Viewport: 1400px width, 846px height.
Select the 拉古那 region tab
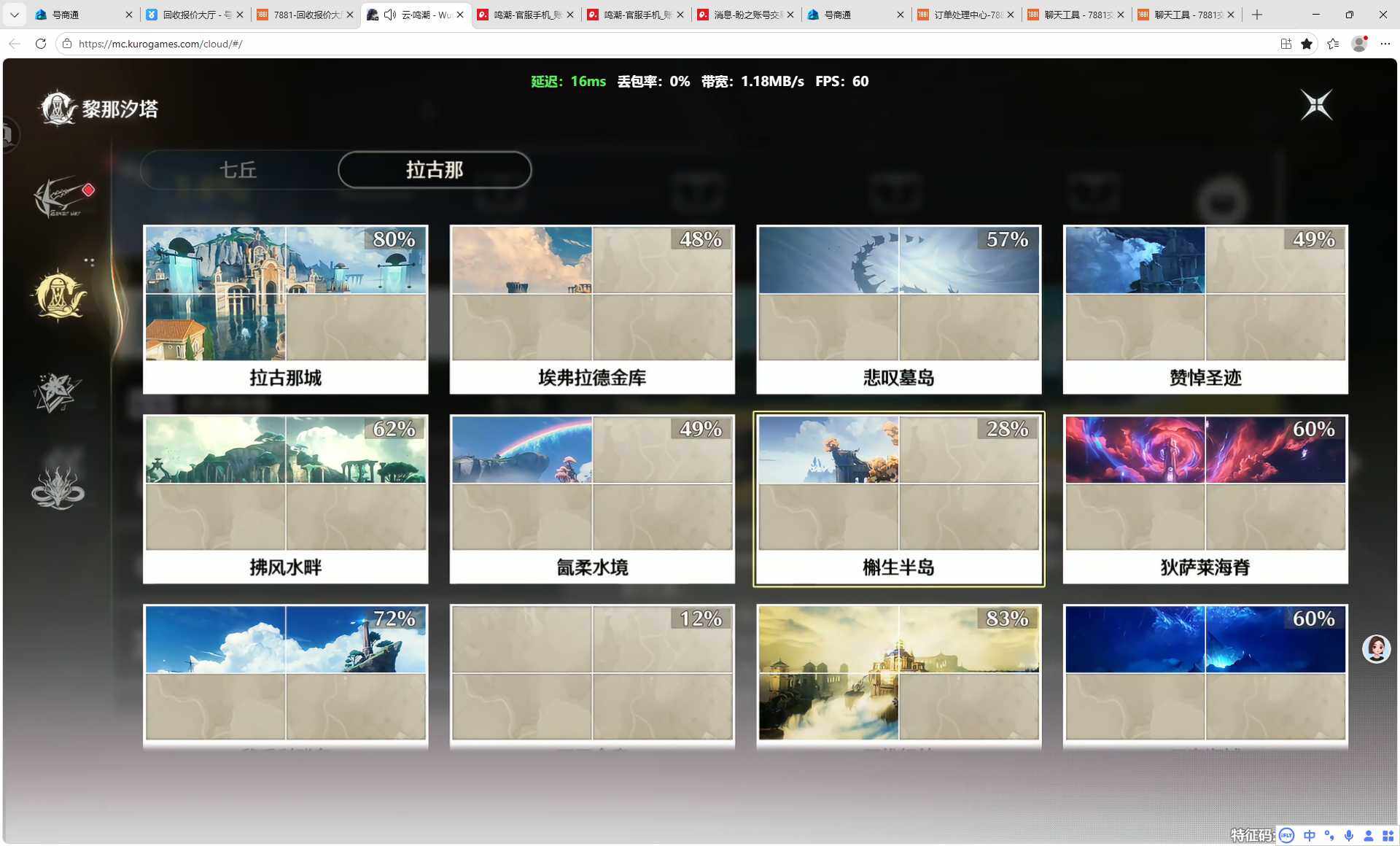(x=435, y=170)
